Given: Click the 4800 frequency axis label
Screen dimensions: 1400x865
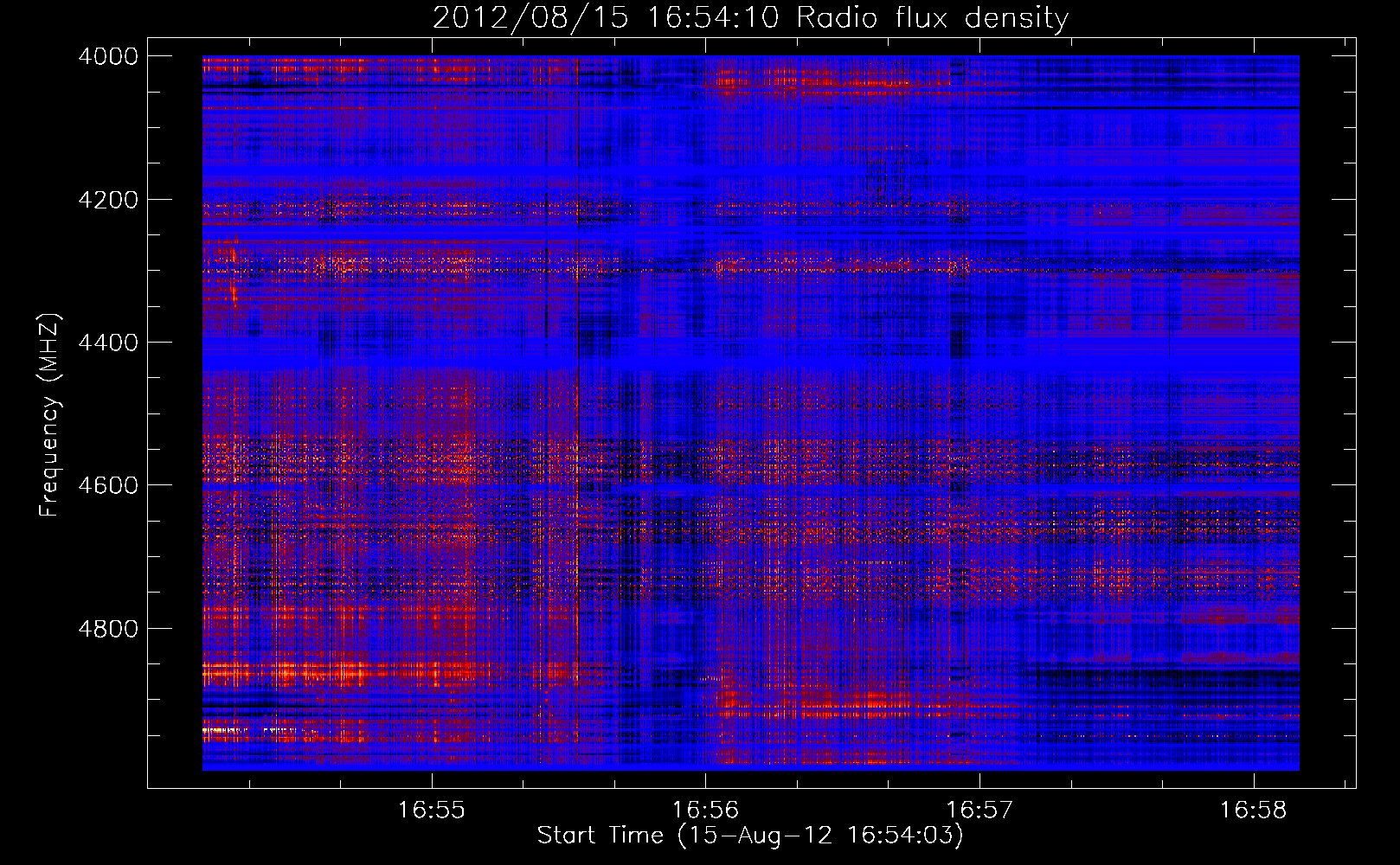Looking at the screenshot, I should pos(107,628).
